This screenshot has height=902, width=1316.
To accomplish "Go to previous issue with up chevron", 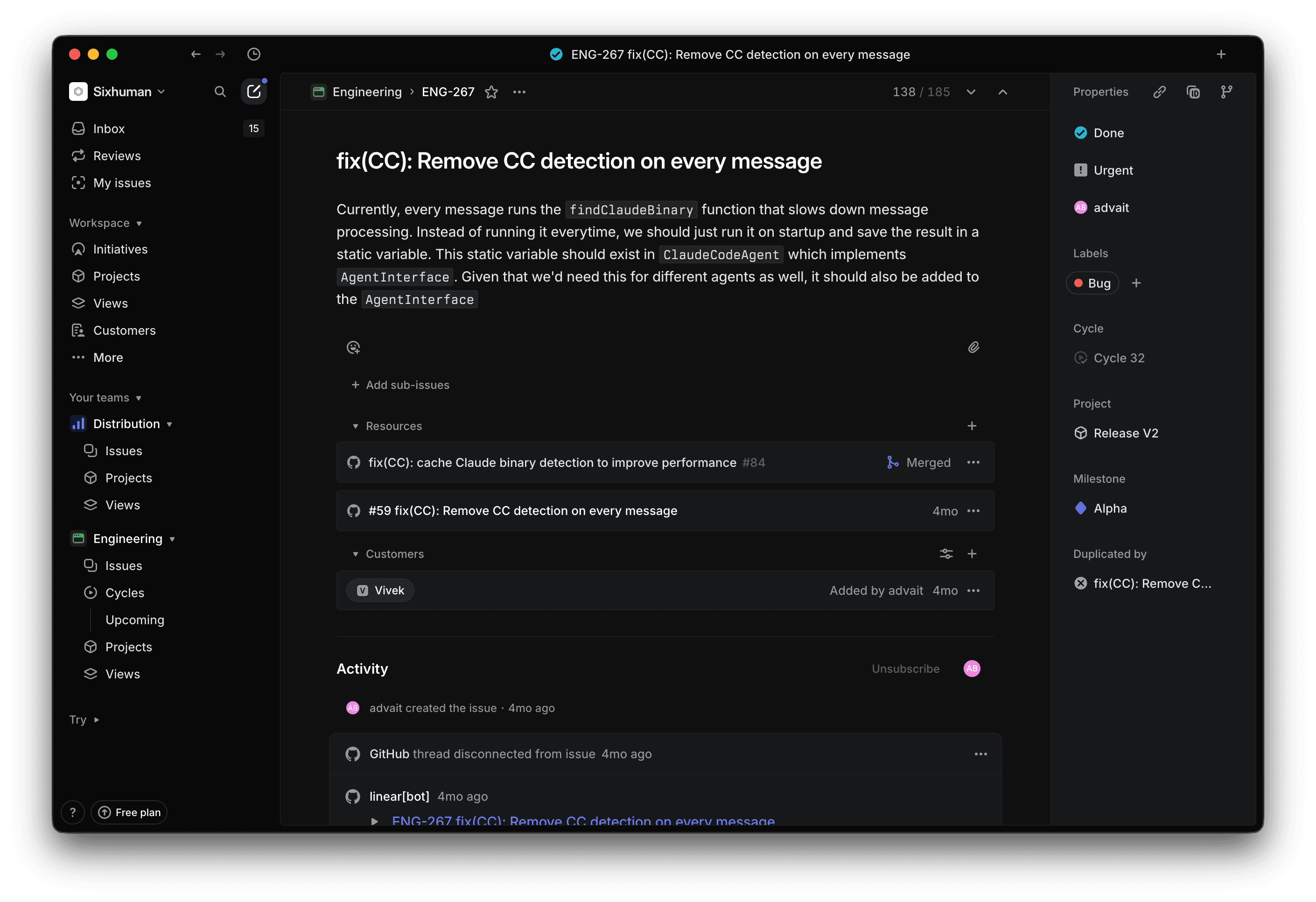I will [x=1003, y=92].
